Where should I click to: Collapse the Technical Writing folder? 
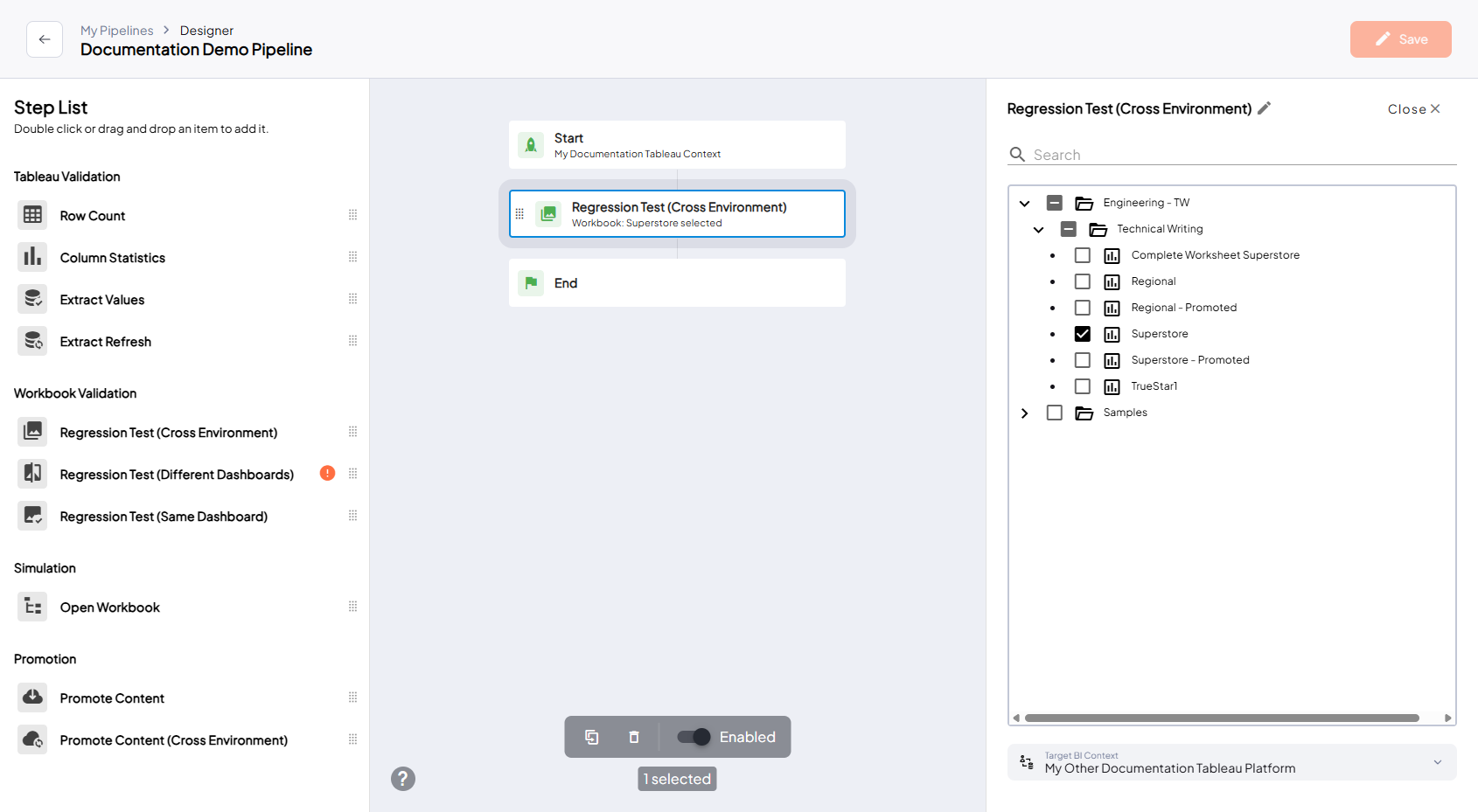pos(1039,229)
